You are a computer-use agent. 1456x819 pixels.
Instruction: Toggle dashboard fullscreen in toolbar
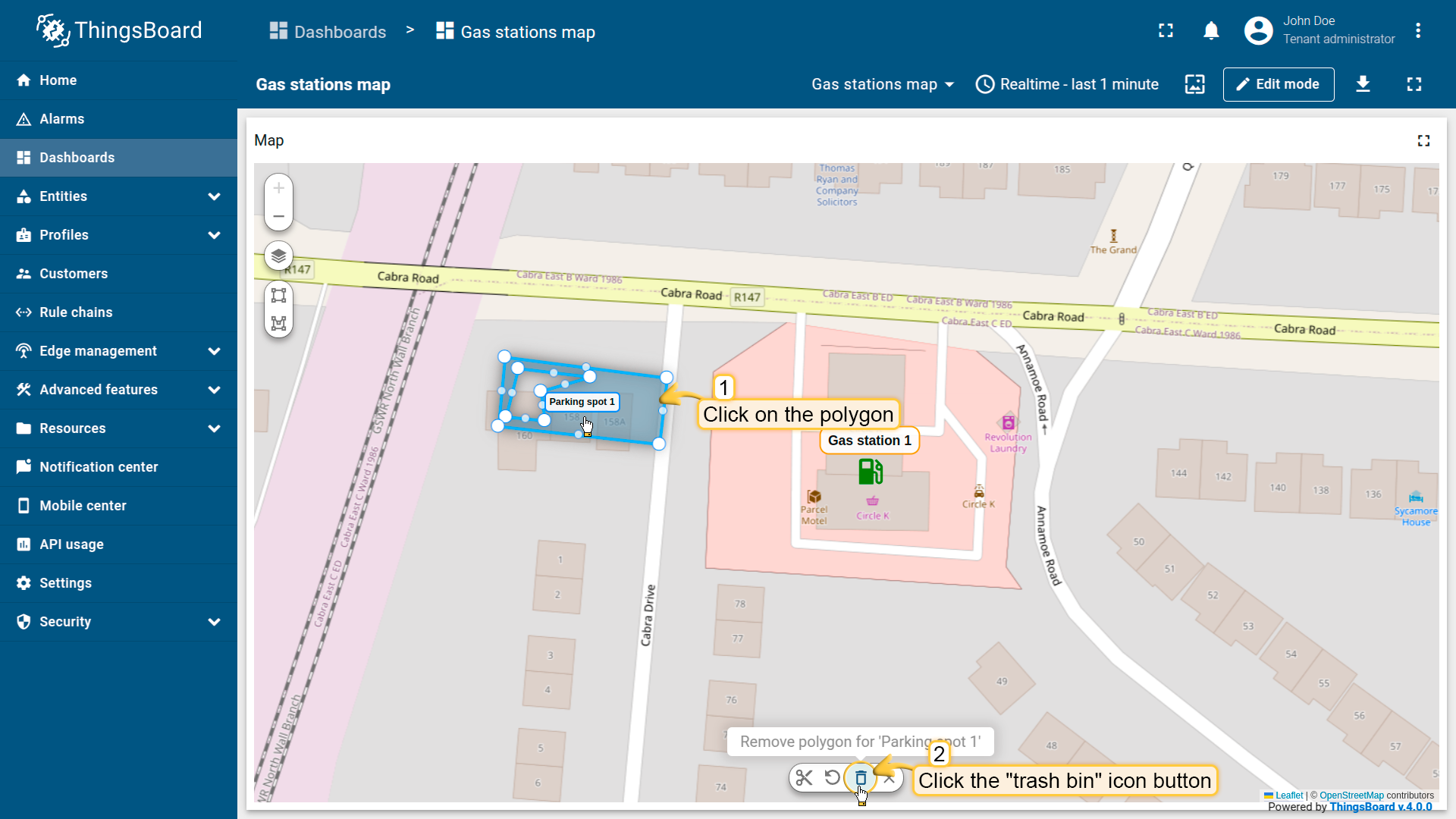[1414, 84]
